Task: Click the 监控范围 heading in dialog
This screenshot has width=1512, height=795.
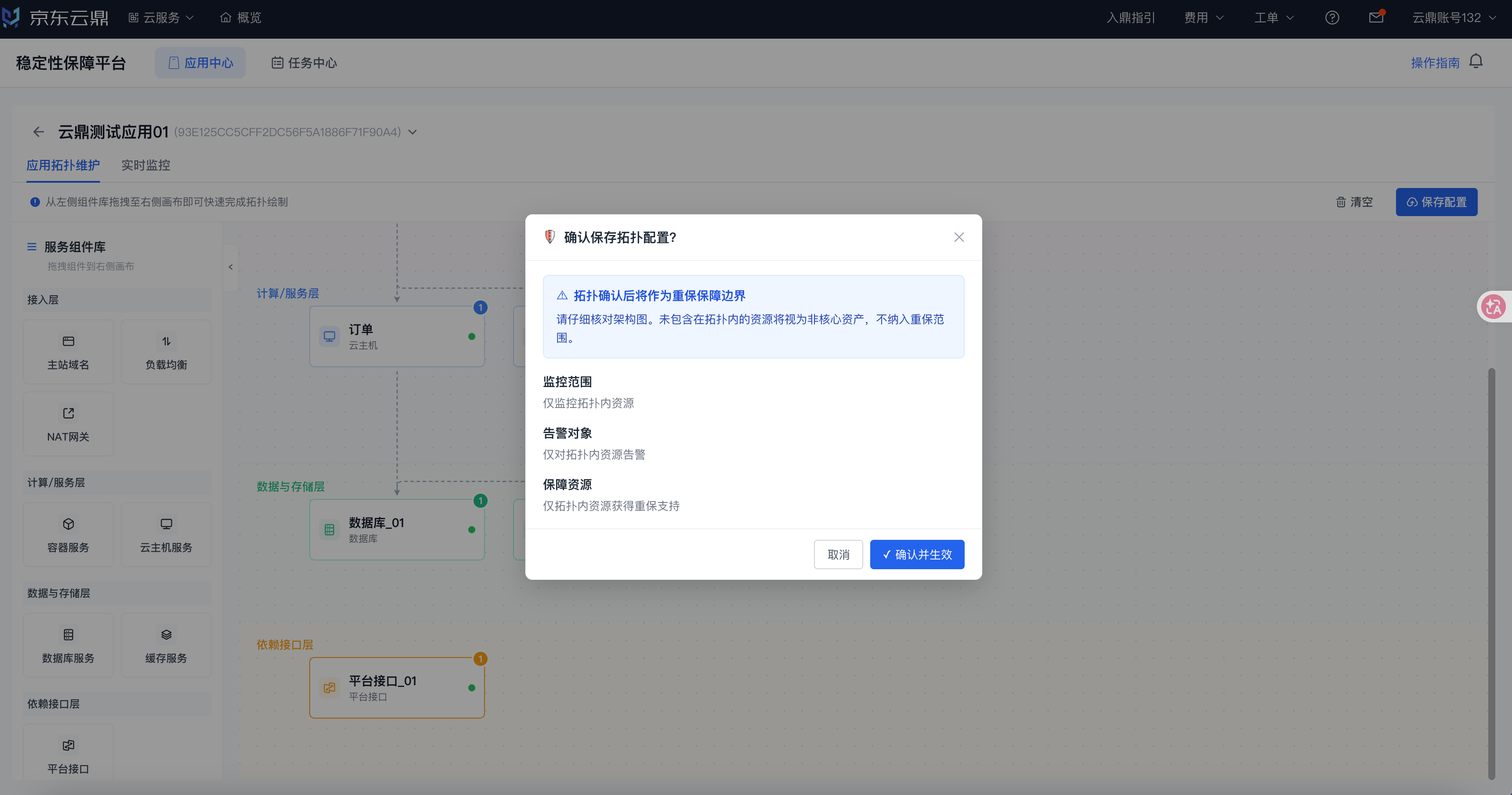Action: (x=567, y=382)
